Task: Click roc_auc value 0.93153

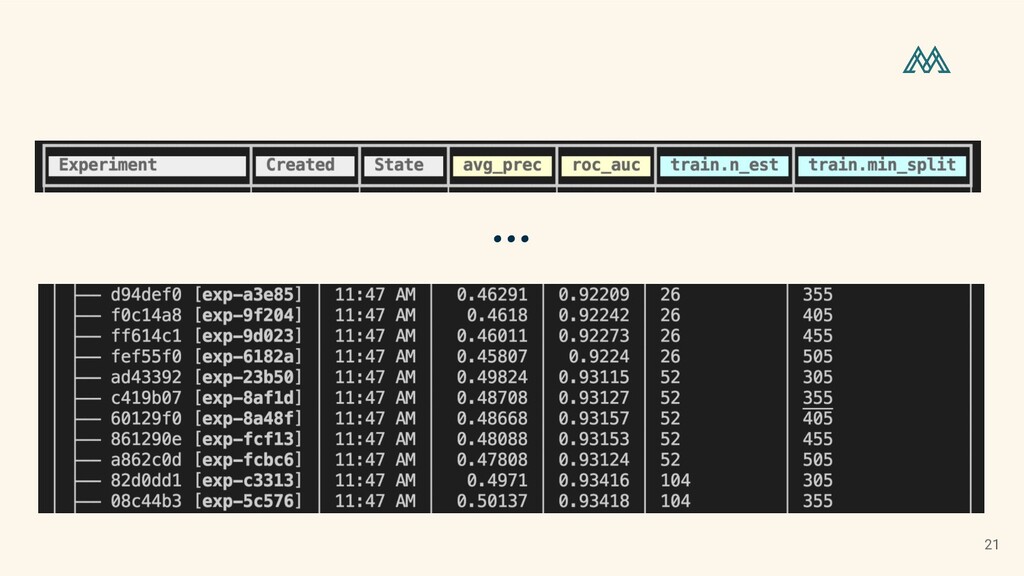Action: click(594, 440)
